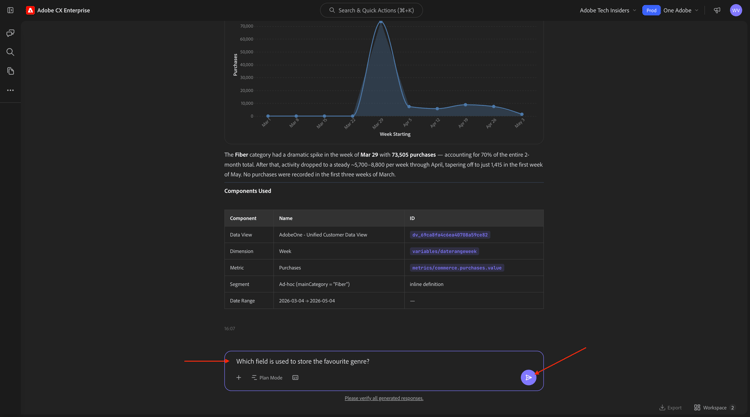This screenshot has height=417, width=750.
Task: Click the inline definition cell
Action: click(x=427, y=284)
